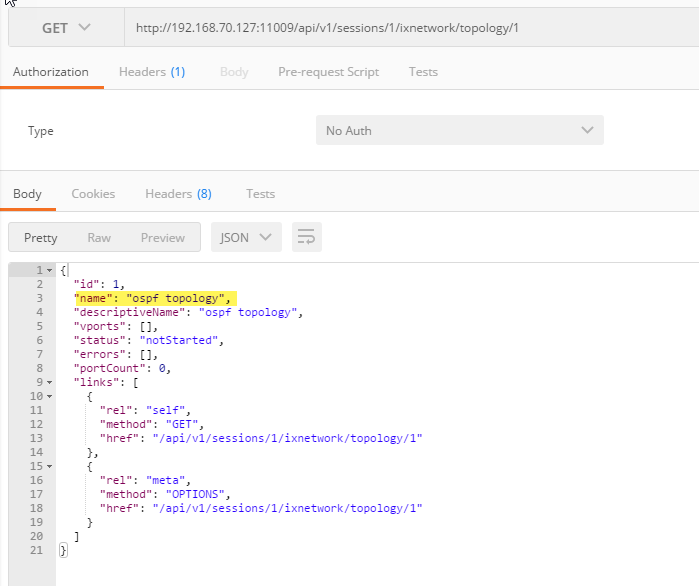Select the Pretty view button
699x586 pixels.
(41, 237)
